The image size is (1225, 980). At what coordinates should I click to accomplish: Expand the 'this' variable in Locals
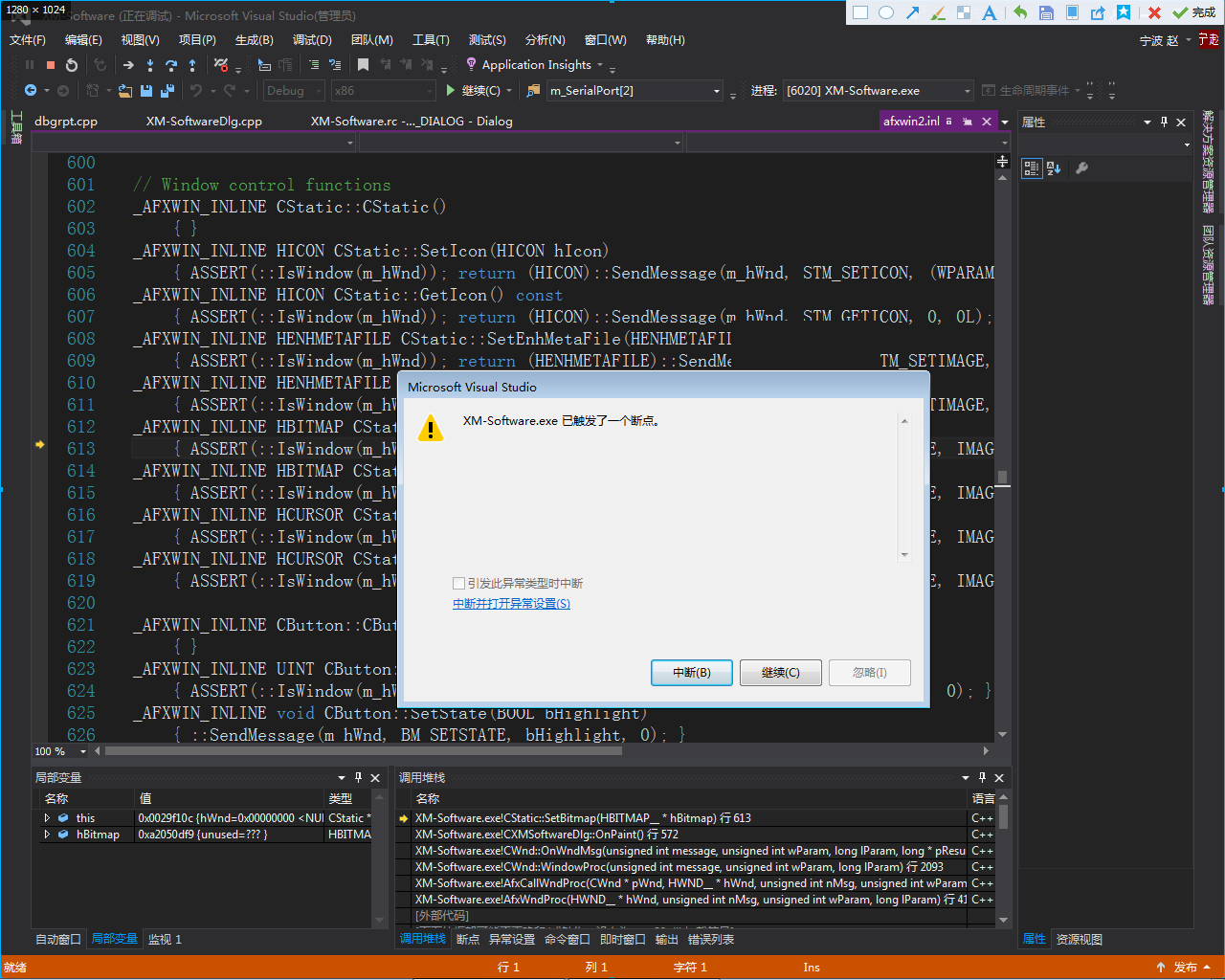pyautogui.click(x=47, y=818)
